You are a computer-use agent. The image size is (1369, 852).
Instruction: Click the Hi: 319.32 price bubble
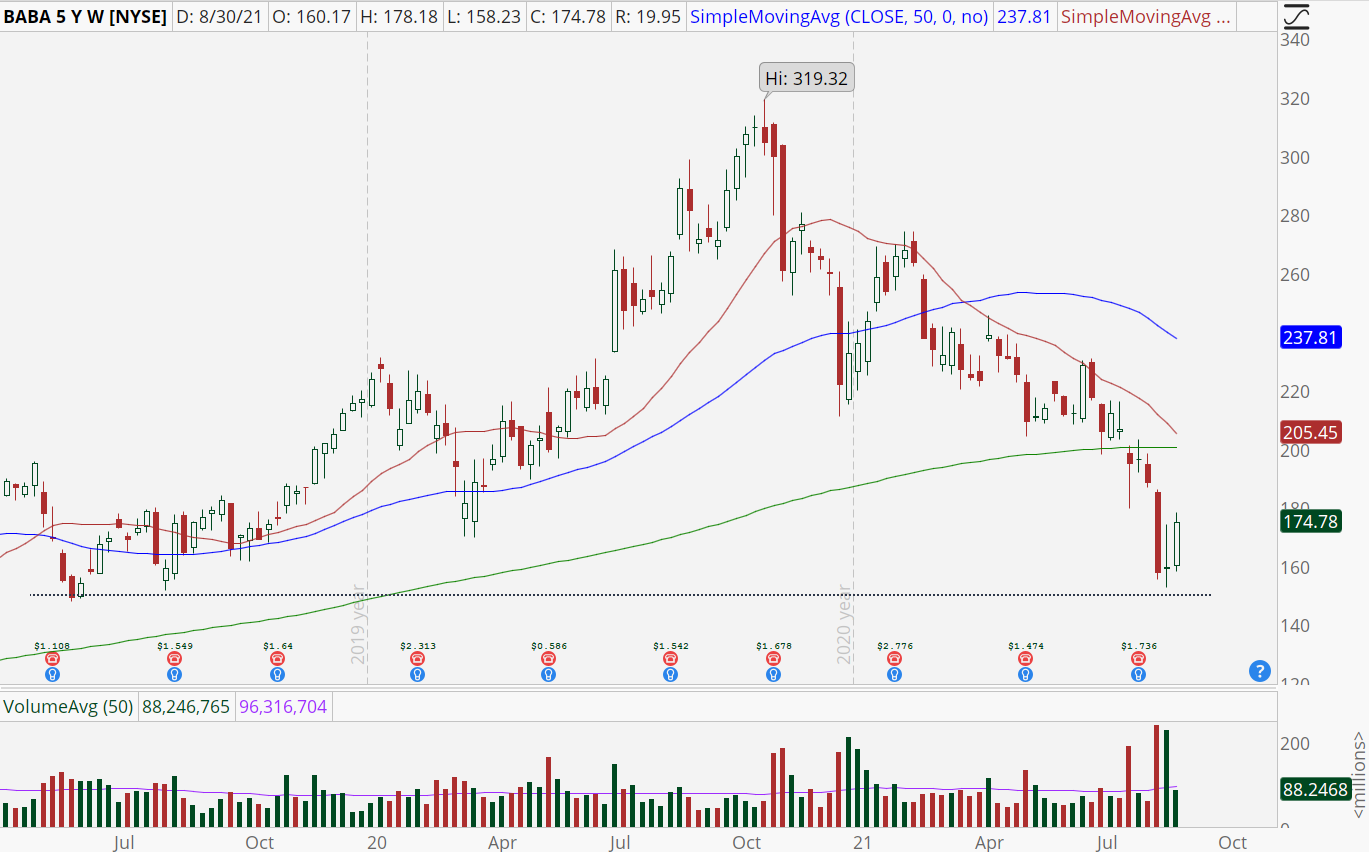click(808, 78)
